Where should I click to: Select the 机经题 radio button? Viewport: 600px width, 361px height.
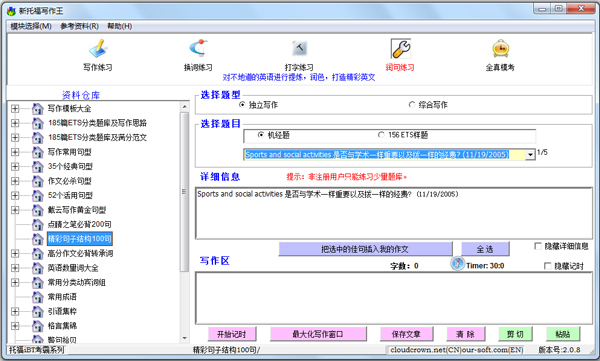tap(261, 134)
